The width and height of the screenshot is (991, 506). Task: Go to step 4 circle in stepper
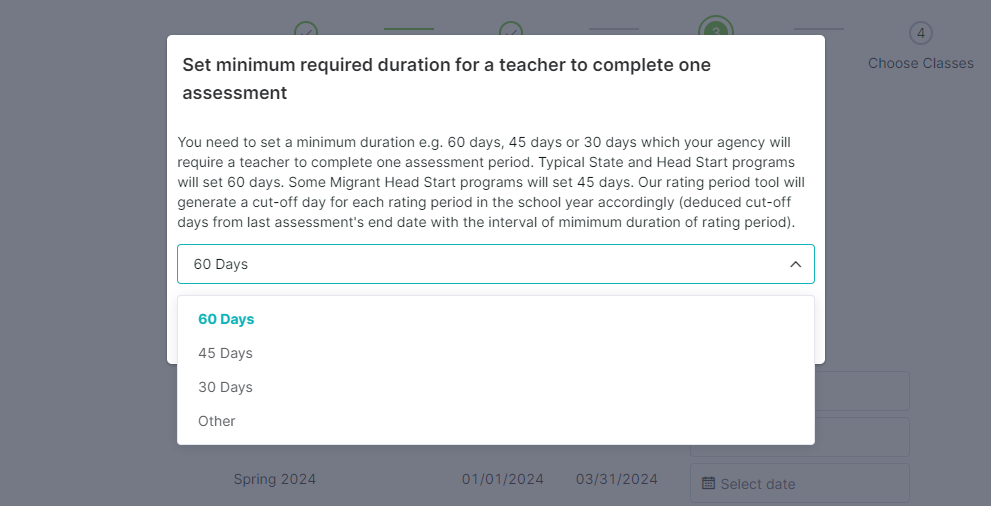(921, 33)
